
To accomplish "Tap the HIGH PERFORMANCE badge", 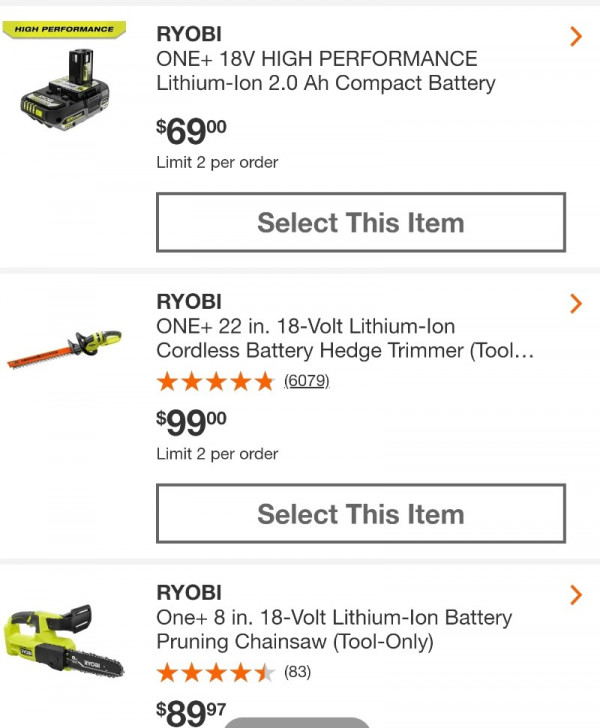I will coord(64,29).
